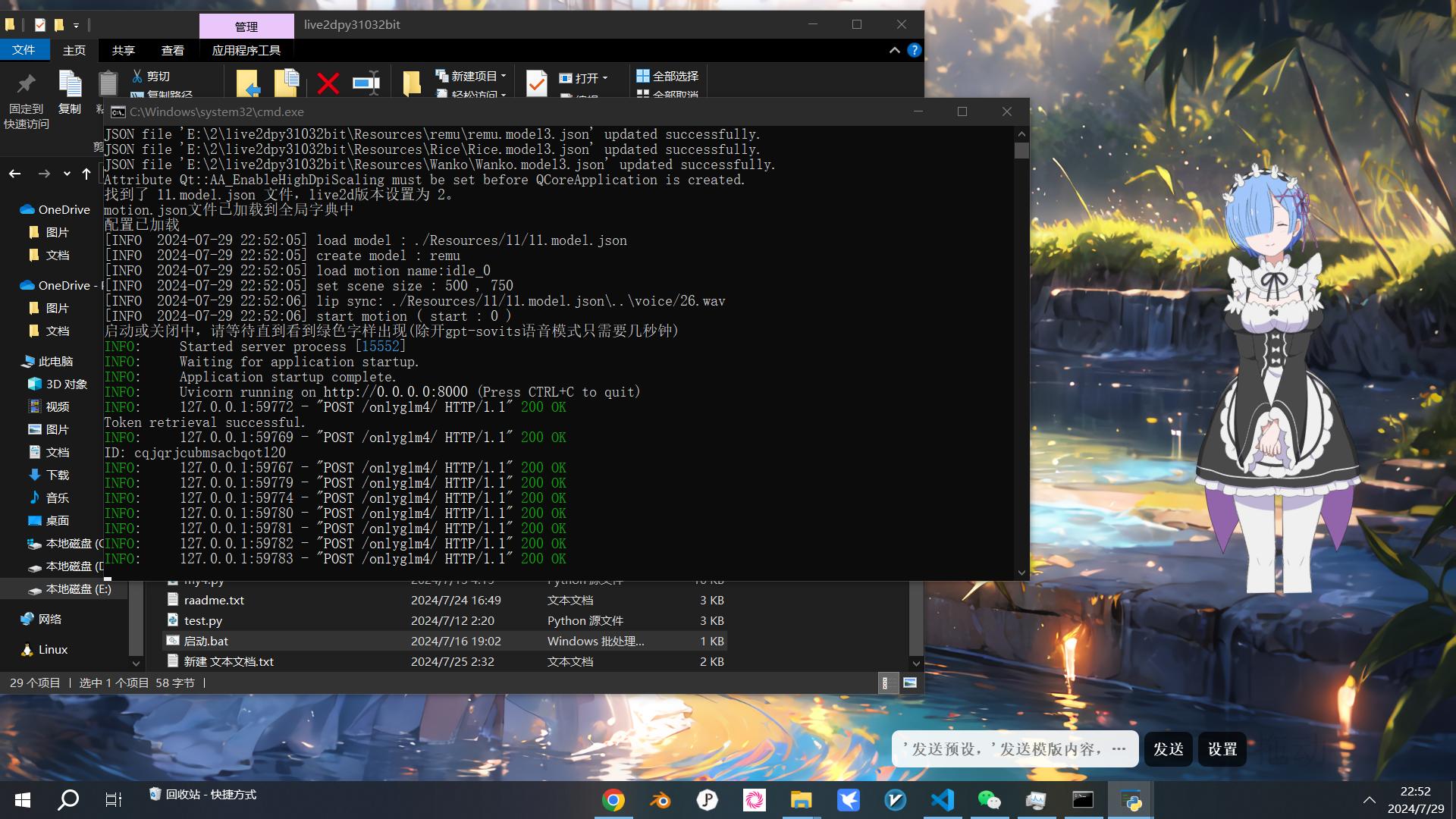This screenshot has width=1456, height=819.
Task: Open the New item (新建项目) dropdown
Action: (471, 76)
